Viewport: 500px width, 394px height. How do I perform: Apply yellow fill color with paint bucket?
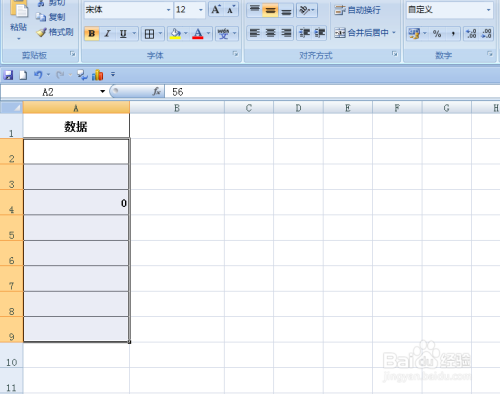pyautogui.click(x=175, y=34)
